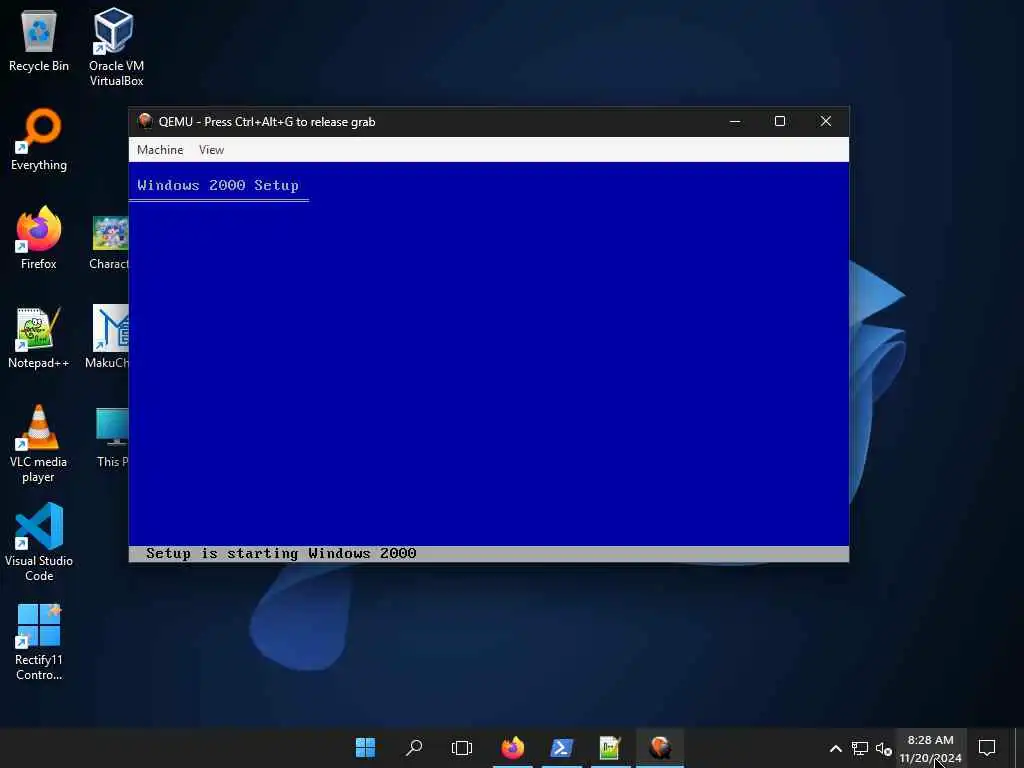
Task: Close the QEMU window
Action: click(825, 121)
